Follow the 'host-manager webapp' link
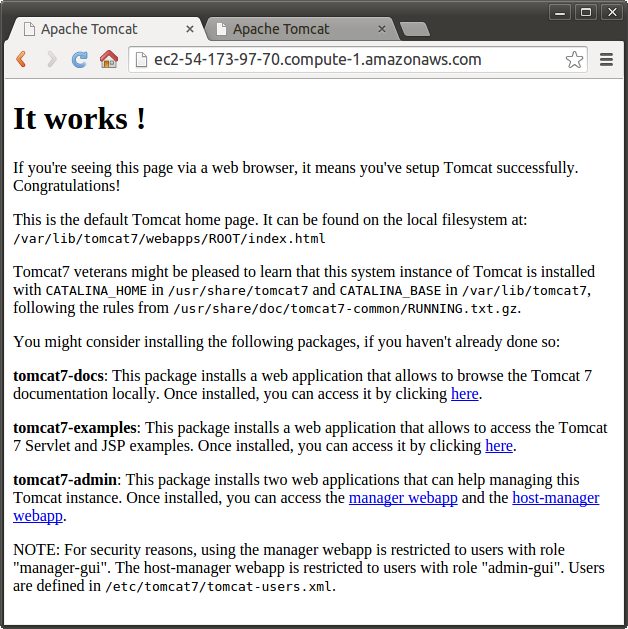 click(556, 498)
